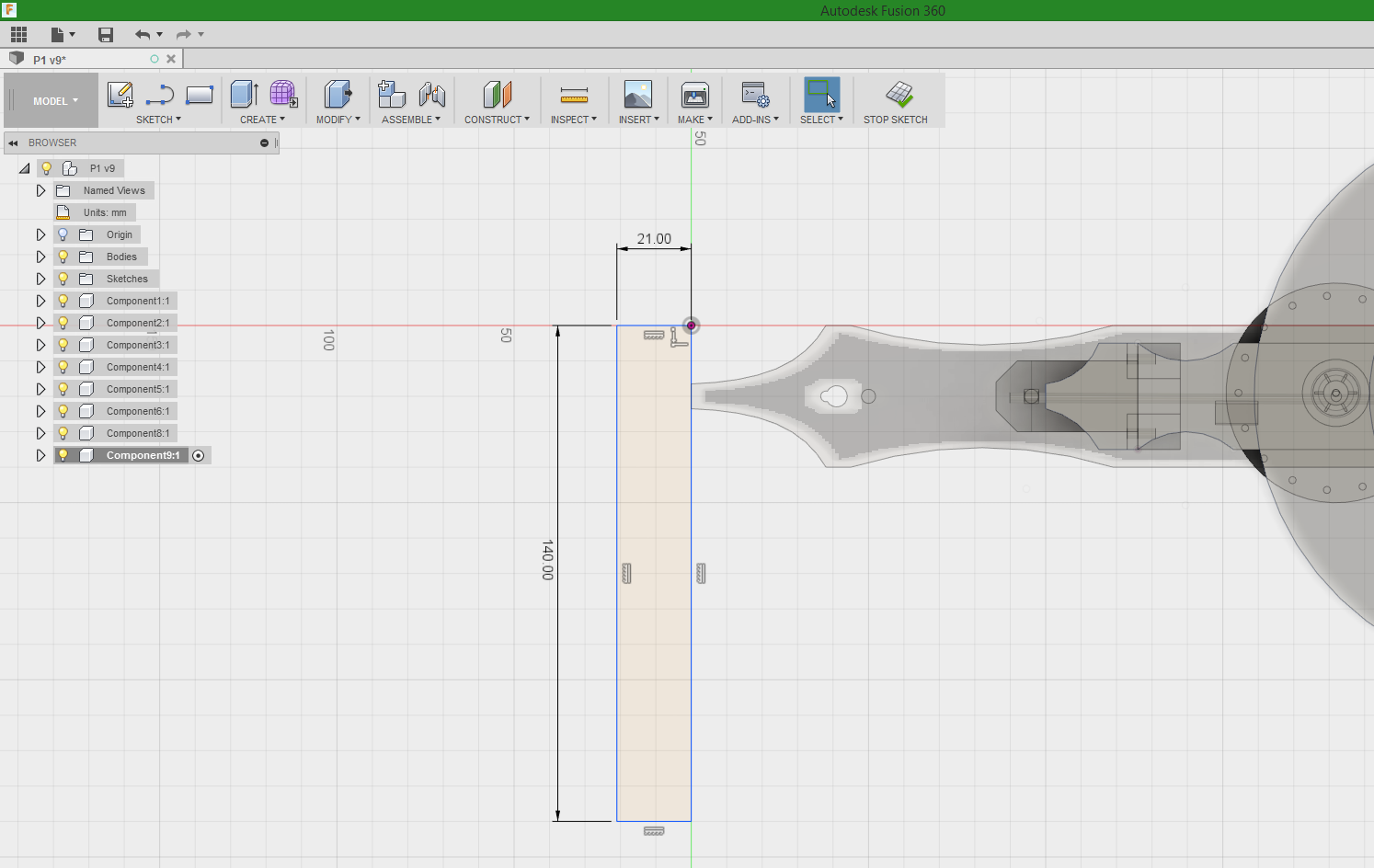Image resolution: width=1374 pixels, height=868 pixels.
Task: Collapse browser with double-arrow icon
Action: 13,143
